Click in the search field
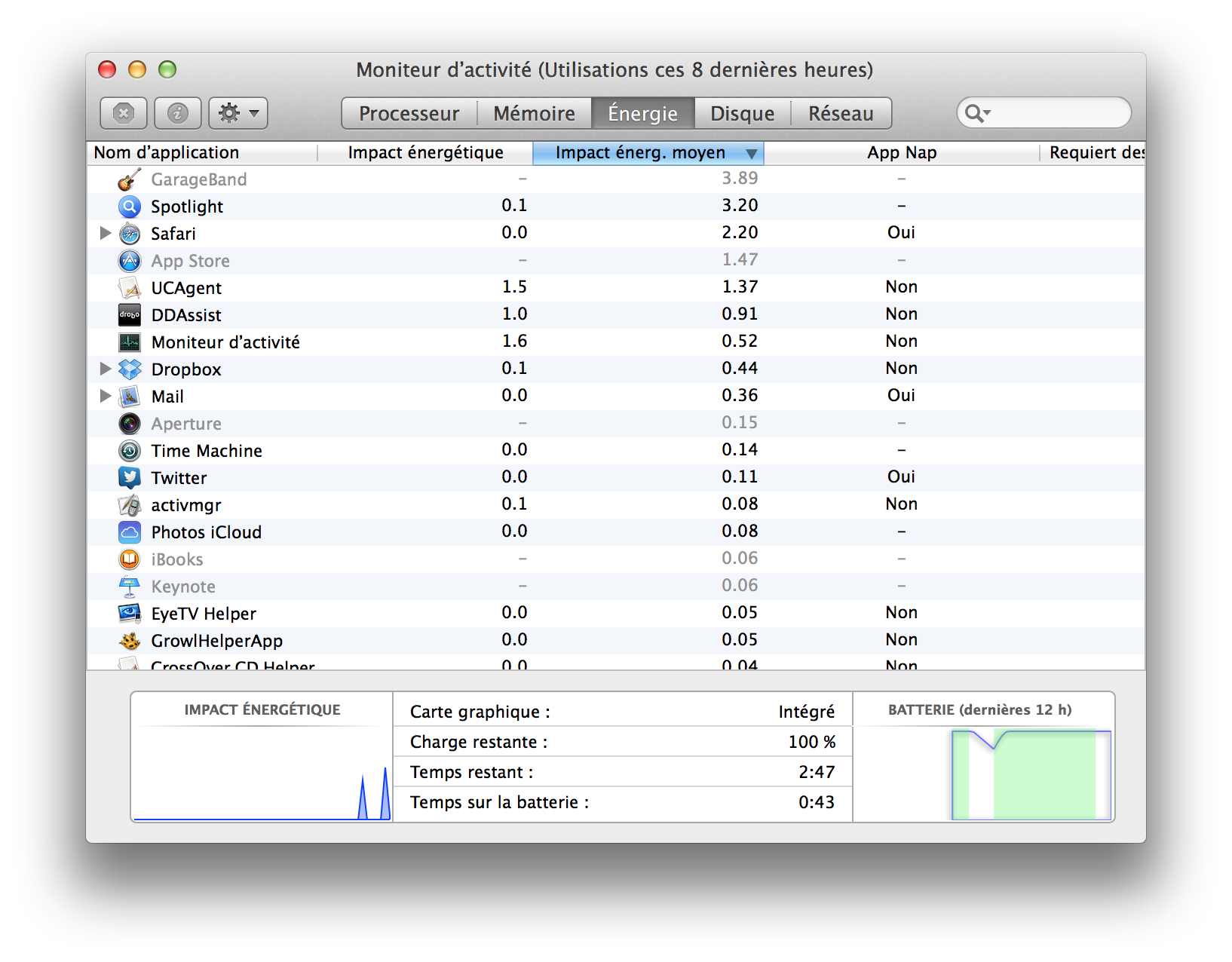 point(1056,113)
